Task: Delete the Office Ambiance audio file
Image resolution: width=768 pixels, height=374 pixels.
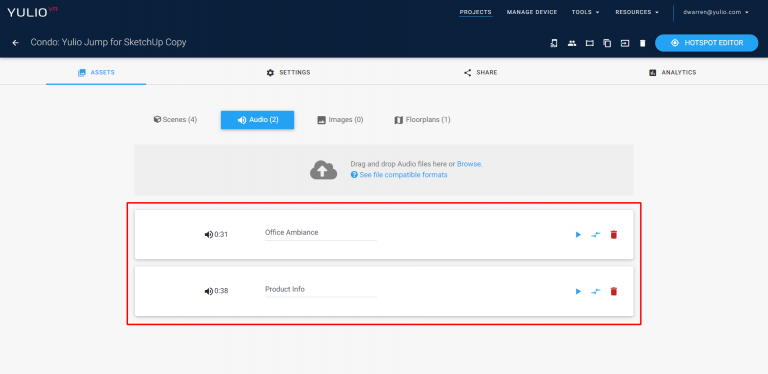Action: pos(614,235)
